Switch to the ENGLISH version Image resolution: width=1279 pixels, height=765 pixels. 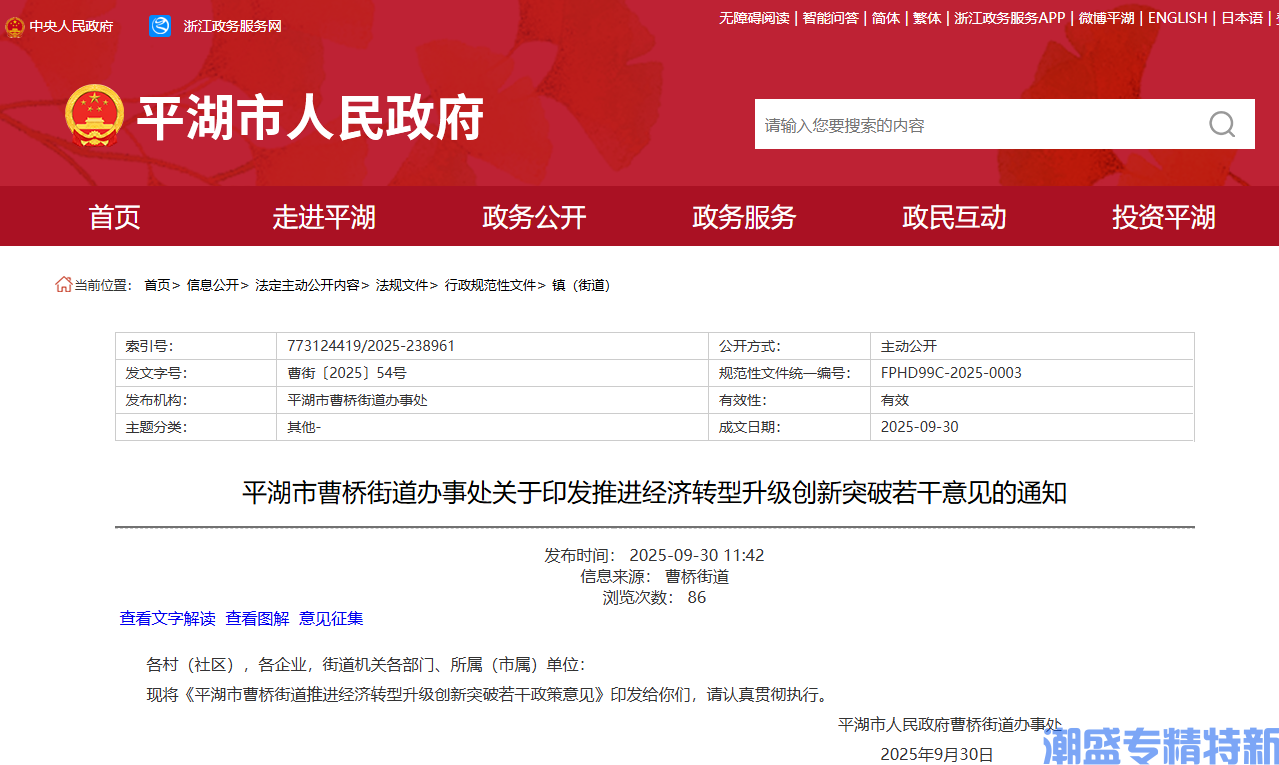click(1177, 18)
